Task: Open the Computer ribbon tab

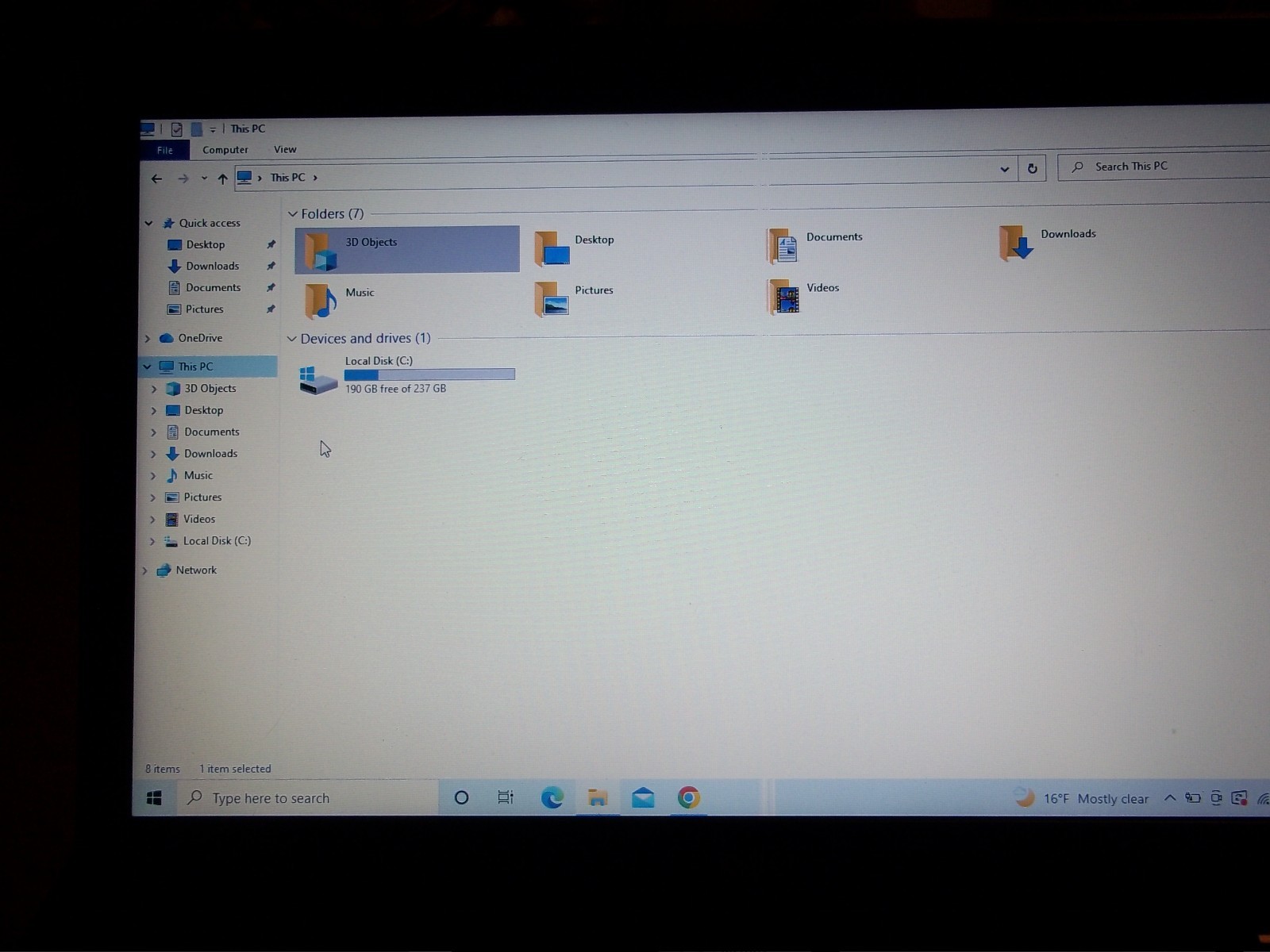Action: (225, 149)
